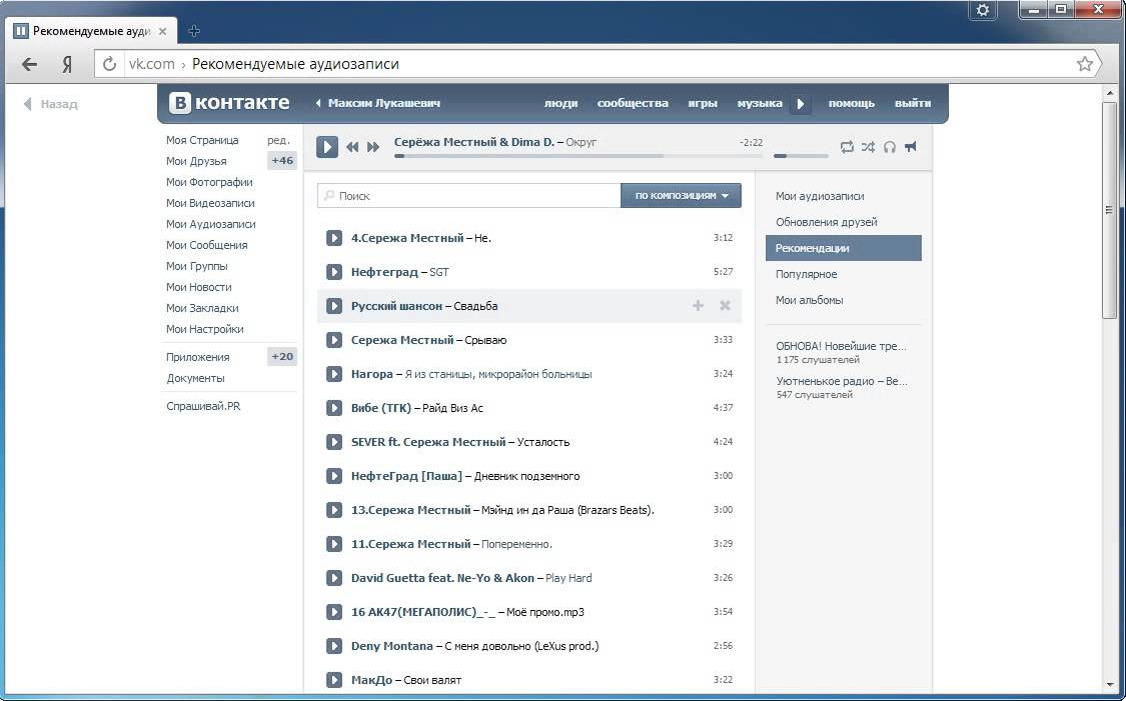Play SEVER ft. Сережа Местный – Усталость

[x=334, y=442]
